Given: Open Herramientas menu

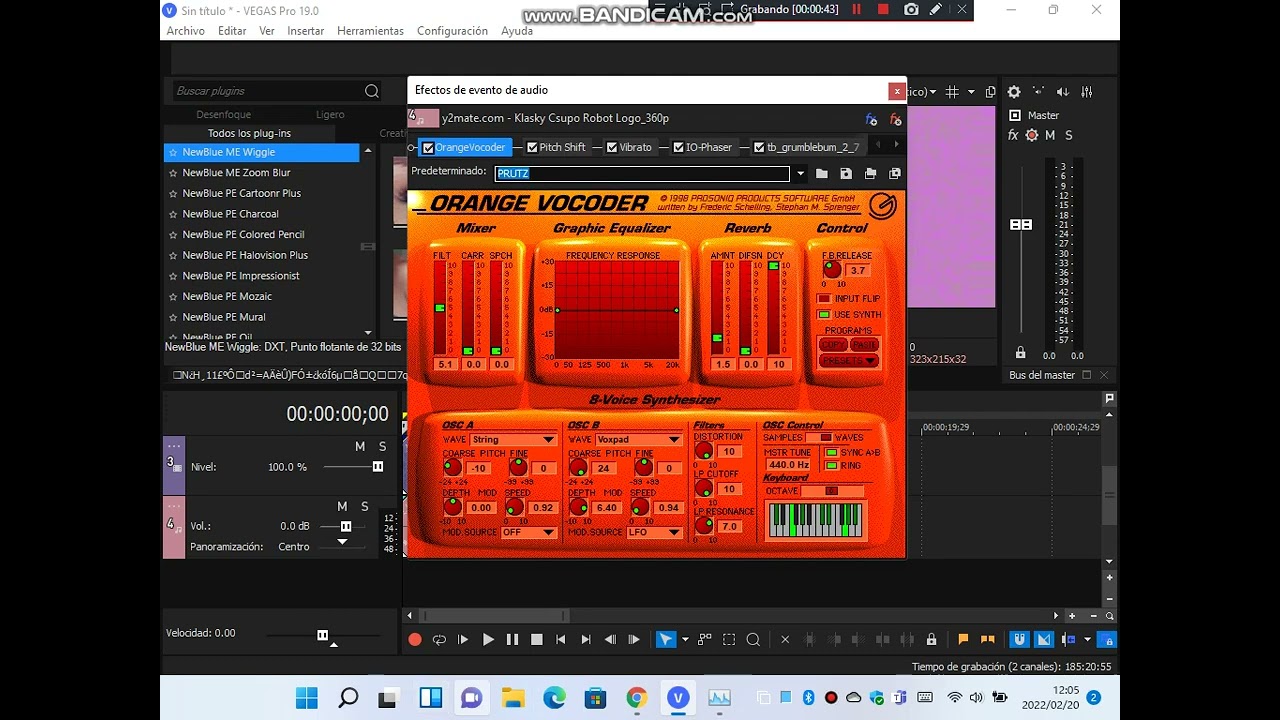Looking at the screenshot, I should [x=370, y=31].
